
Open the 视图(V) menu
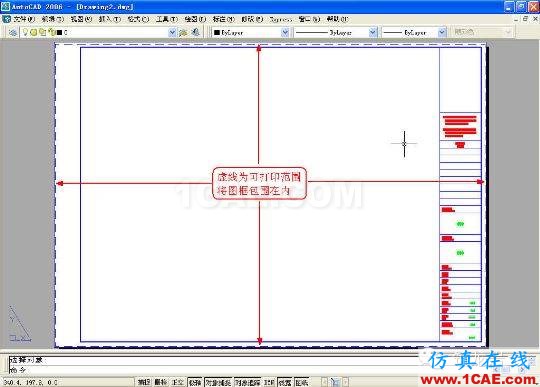tap(81, 19)
